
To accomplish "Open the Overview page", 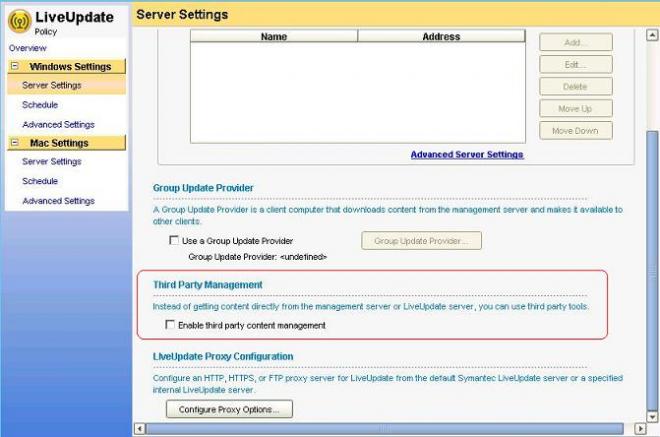I will coord(27,48).
